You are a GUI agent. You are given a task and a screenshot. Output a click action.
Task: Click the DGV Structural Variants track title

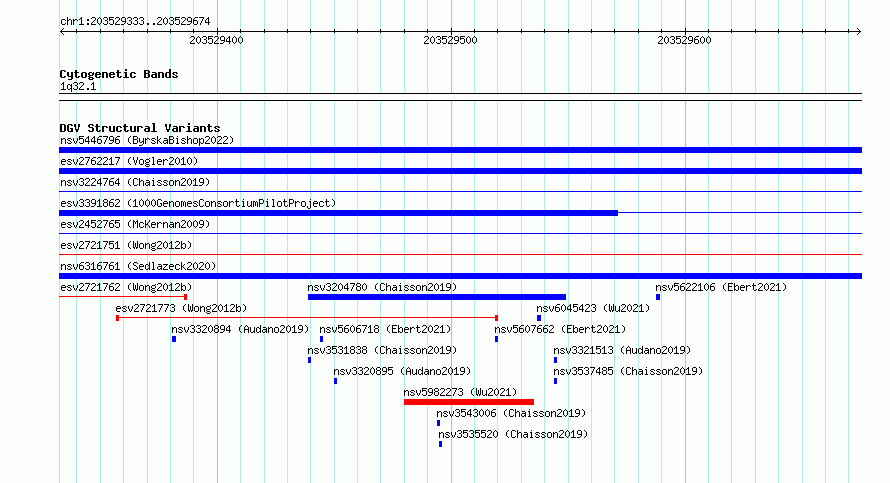(140, 128)
